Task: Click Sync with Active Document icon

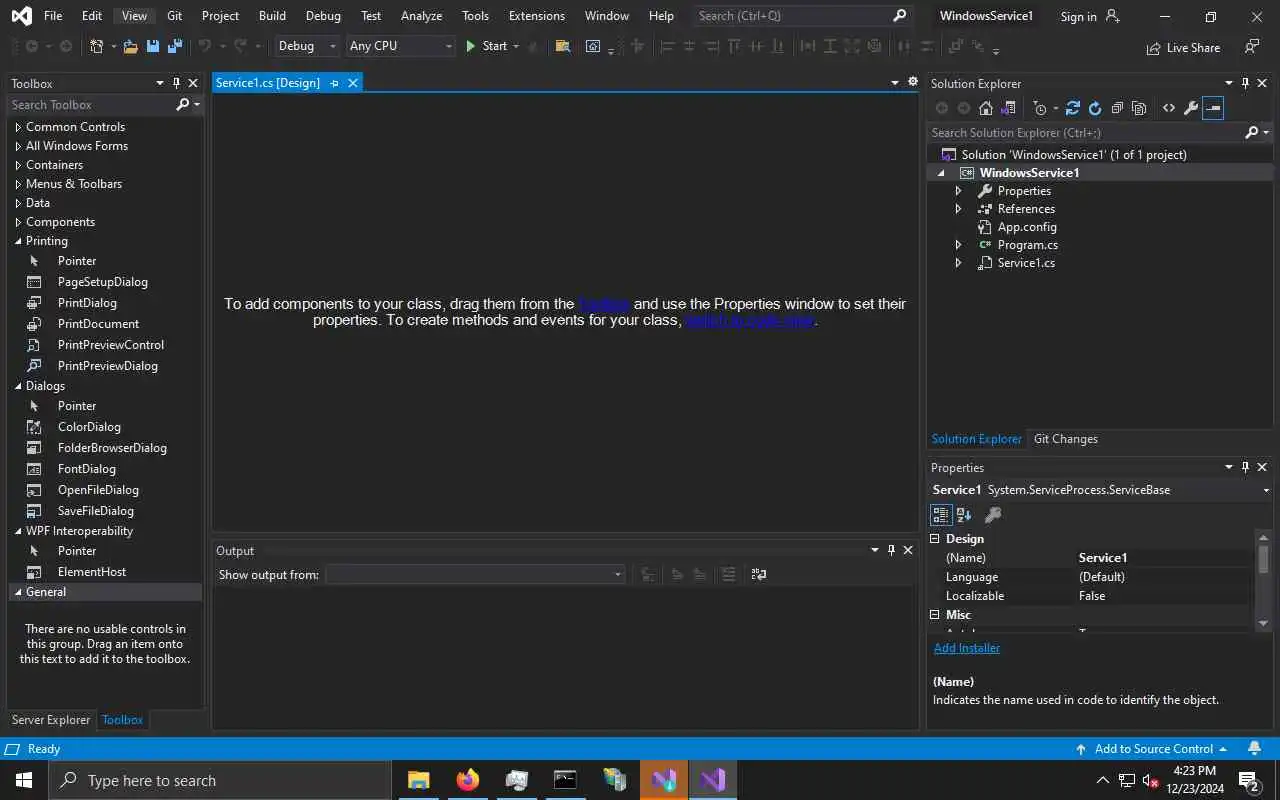Action: point(1073,108)
